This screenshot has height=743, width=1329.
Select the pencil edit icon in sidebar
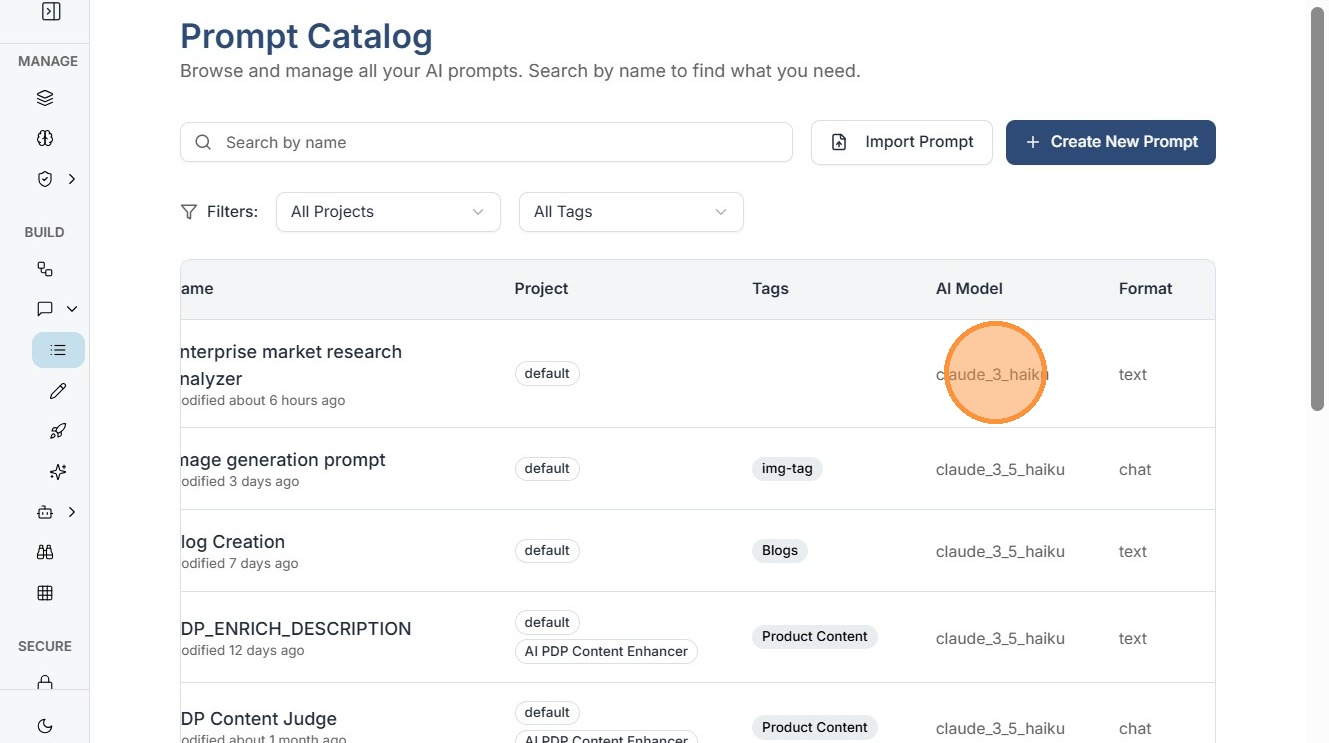tap(58, 391)
